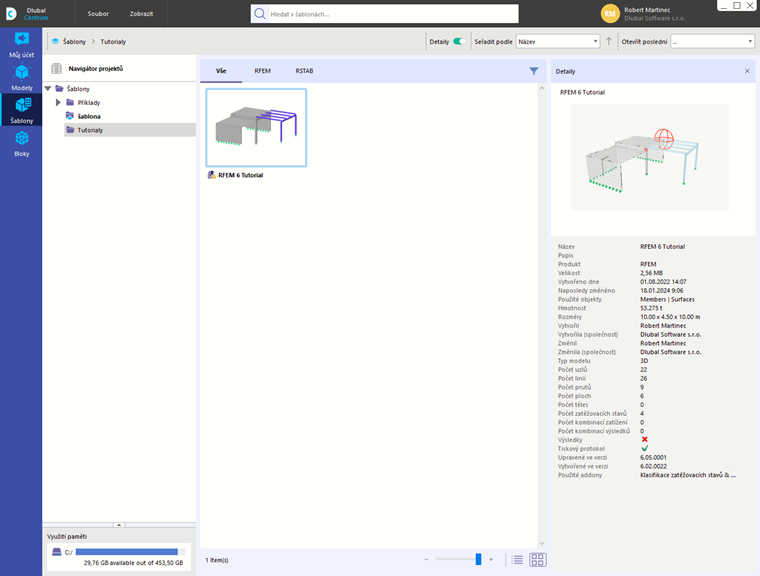760x576 pixels.
Task: Click the Robert Martinec user name
Action: [647, 10]
